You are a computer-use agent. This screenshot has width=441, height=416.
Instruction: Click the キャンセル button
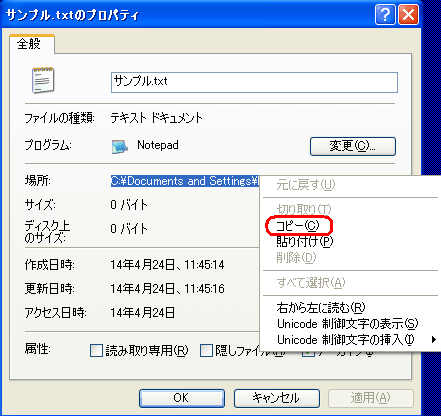pyautogui.click(x=277, y=398)
